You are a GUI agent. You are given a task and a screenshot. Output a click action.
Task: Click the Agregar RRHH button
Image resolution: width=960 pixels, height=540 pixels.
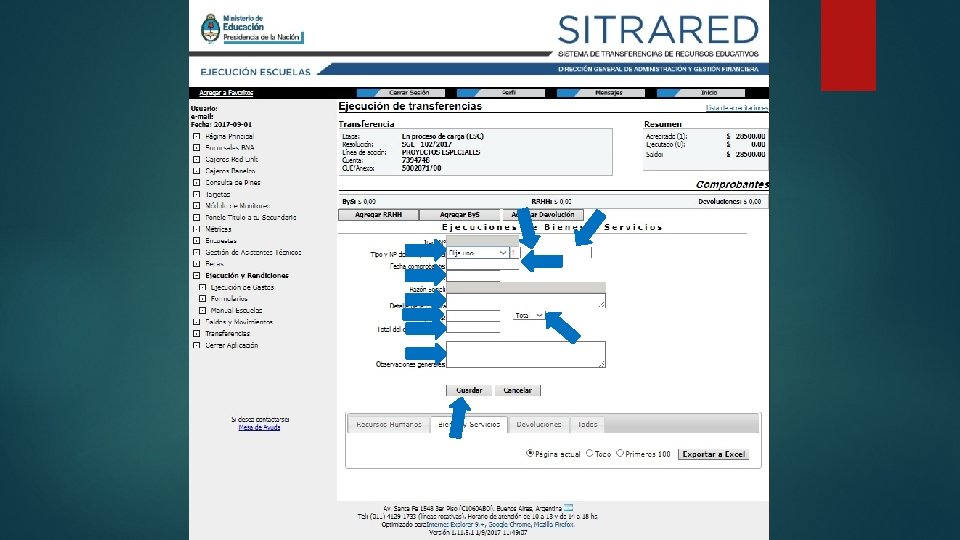[x=378, y=215]
